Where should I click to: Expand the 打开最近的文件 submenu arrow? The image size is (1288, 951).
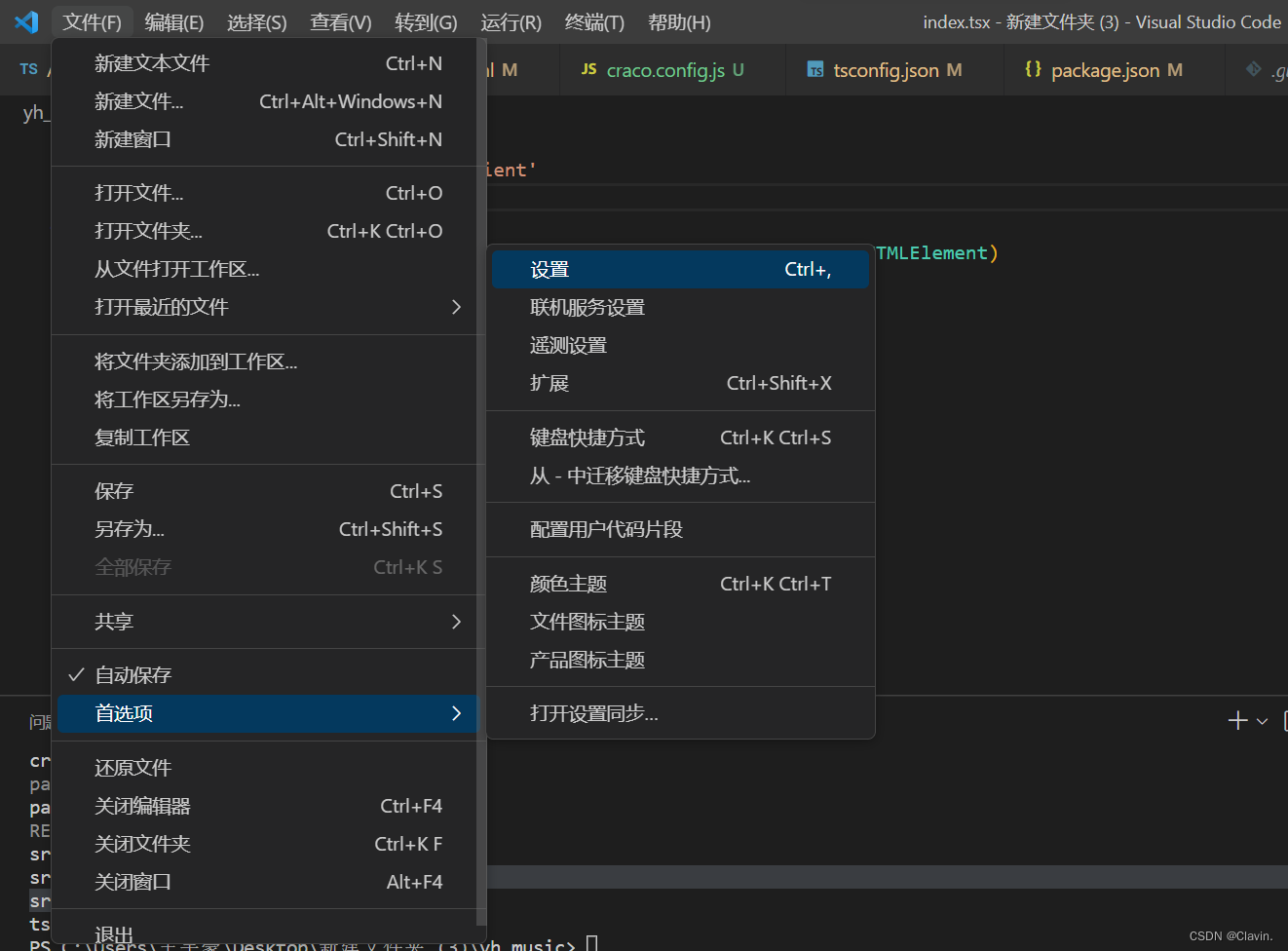(x=456, y=307)
